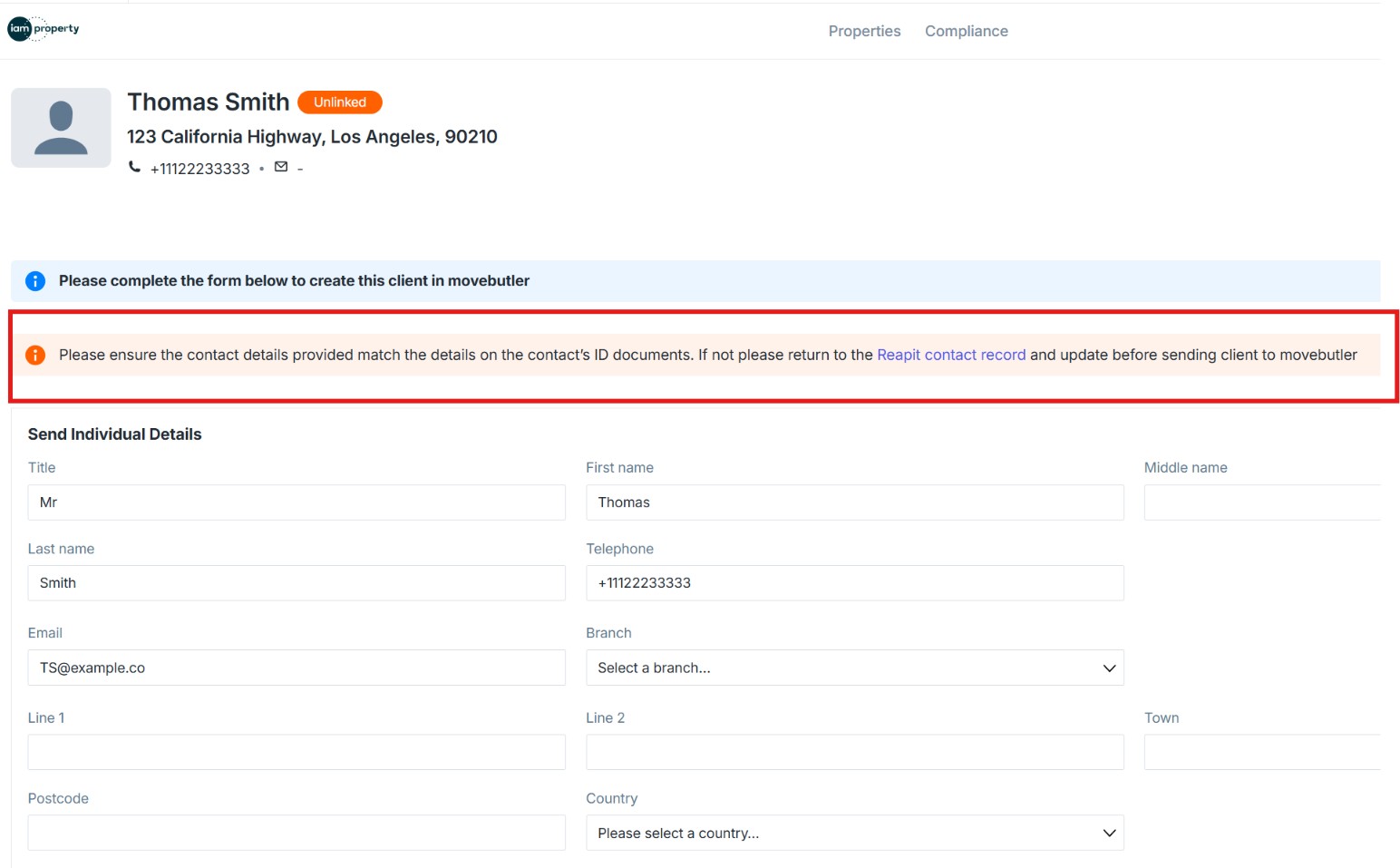Select the Last name input field

click(296, 583)
